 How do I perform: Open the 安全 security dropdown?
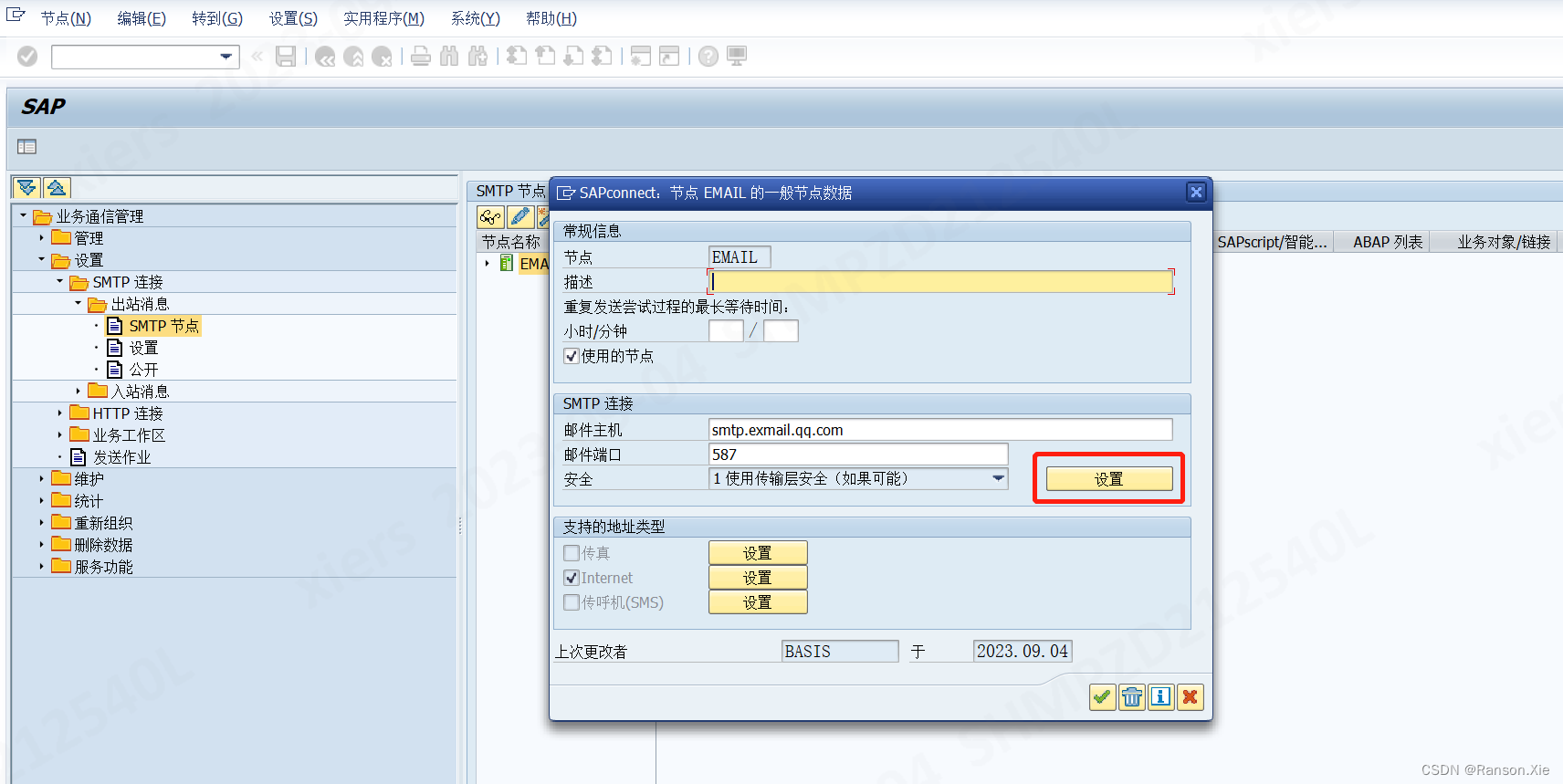click(998, 478)
